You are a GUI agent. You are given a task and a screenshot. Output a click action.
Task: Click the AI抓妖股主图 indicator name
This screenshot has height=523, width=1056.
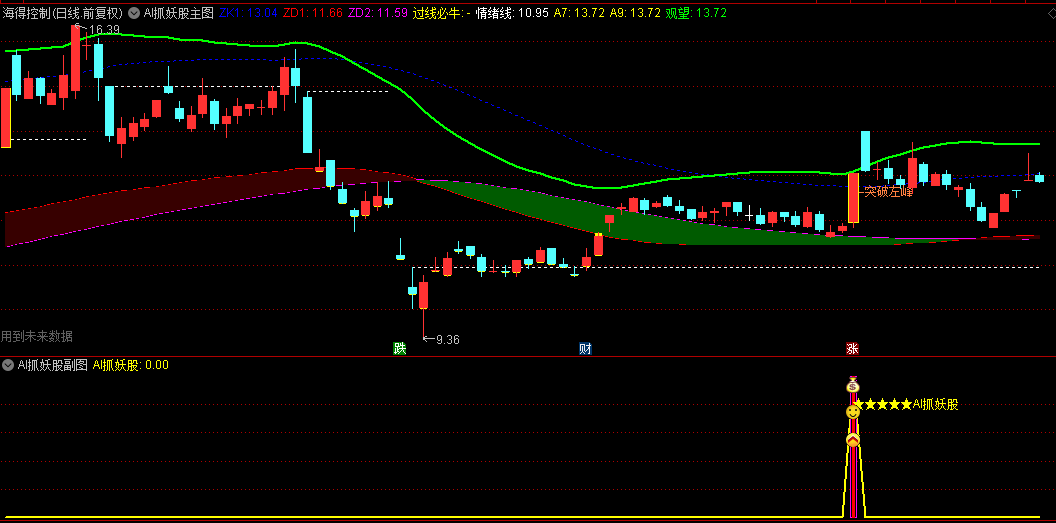[x=178, y=12]
